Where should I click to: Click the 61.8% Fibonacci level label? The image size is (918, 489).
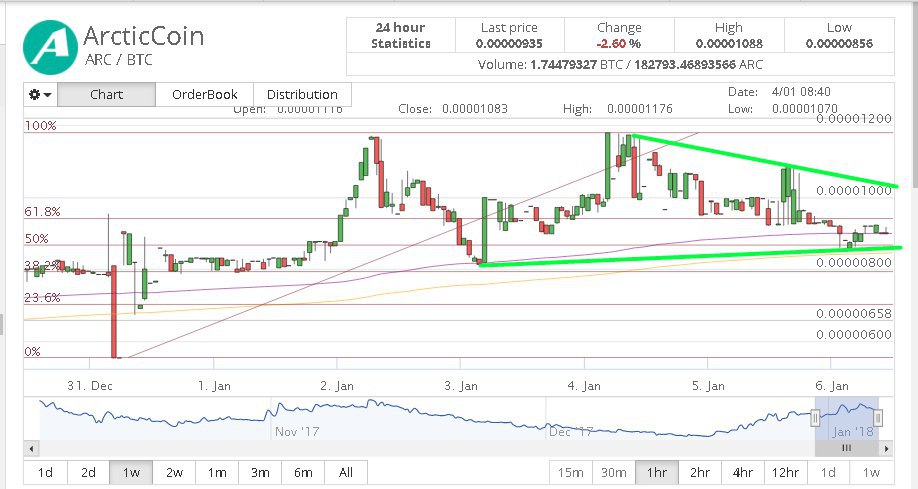point(42,211)
